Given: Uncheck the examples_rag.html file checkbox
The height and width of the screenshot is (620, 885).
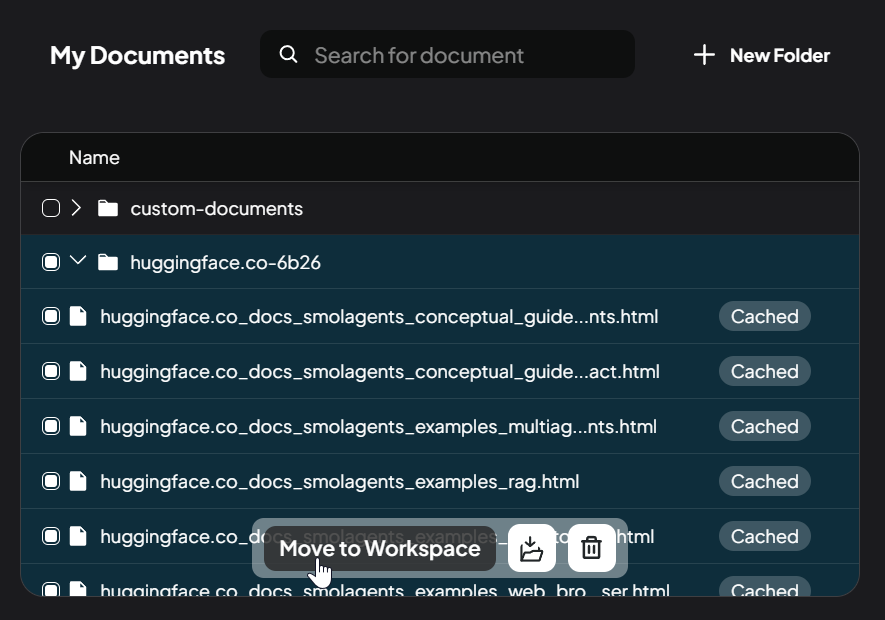Looking at the screenshot, I should coord(51,481).
